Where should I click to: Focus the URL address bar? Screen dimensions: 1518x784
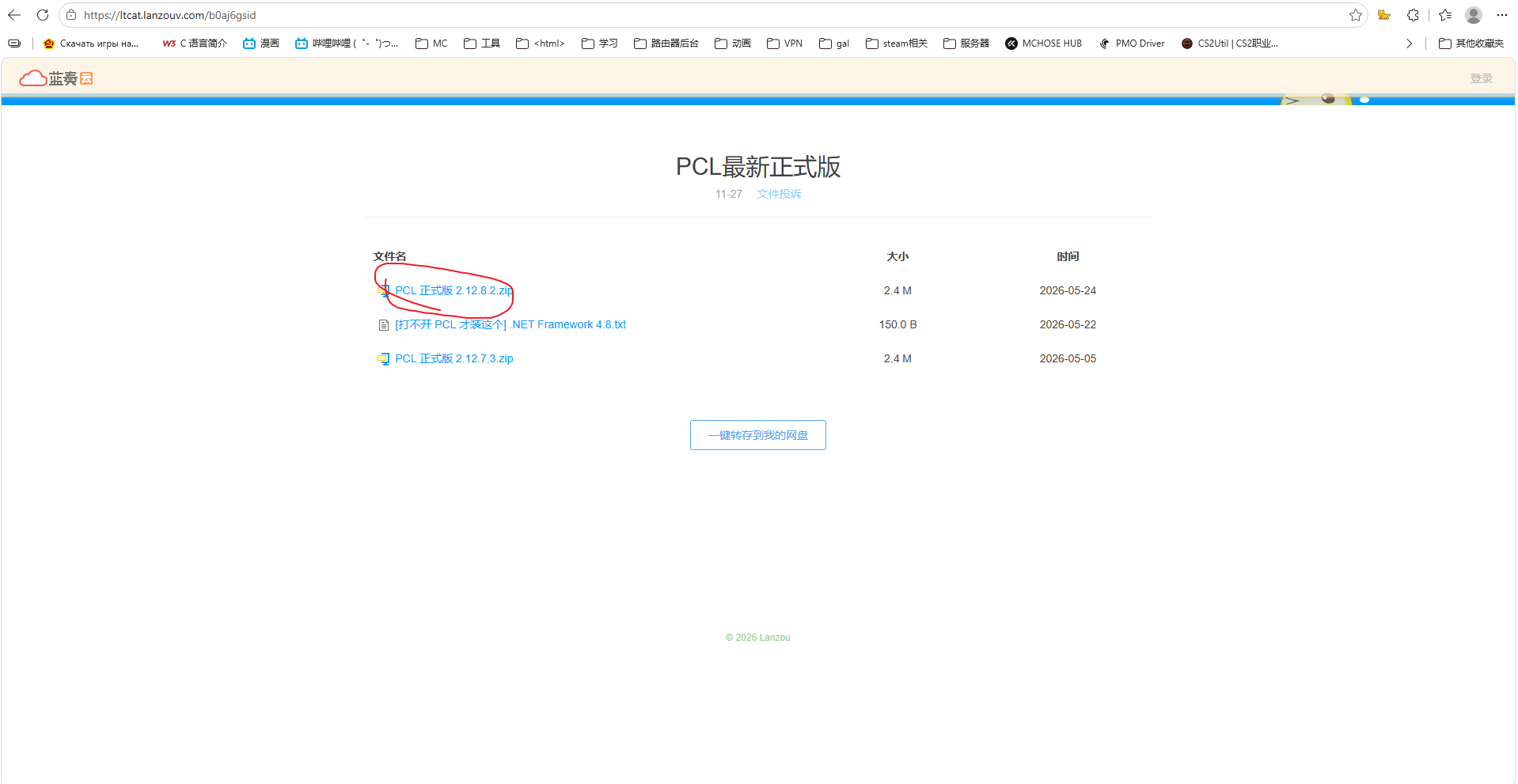pos(712,15)
